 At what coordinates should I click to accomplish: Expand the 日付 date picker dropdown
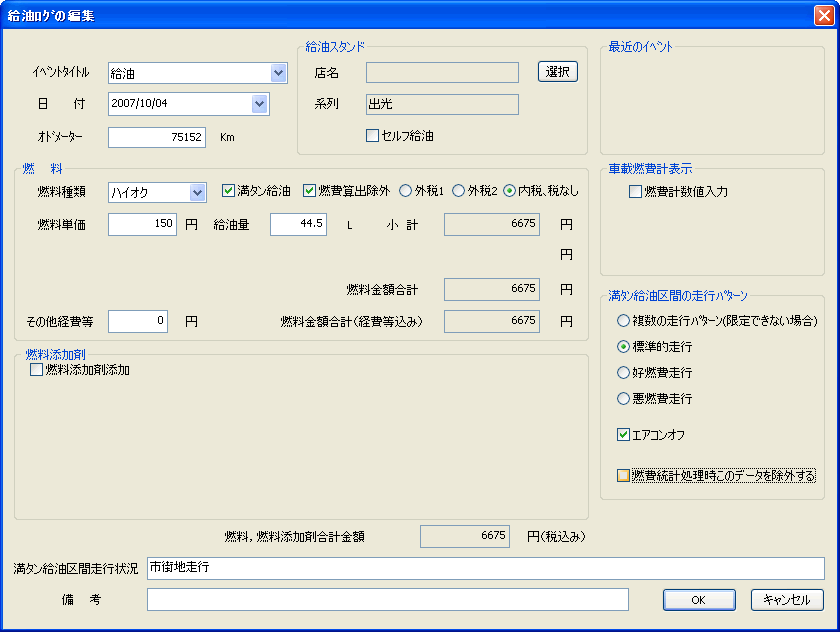[260, 104]
